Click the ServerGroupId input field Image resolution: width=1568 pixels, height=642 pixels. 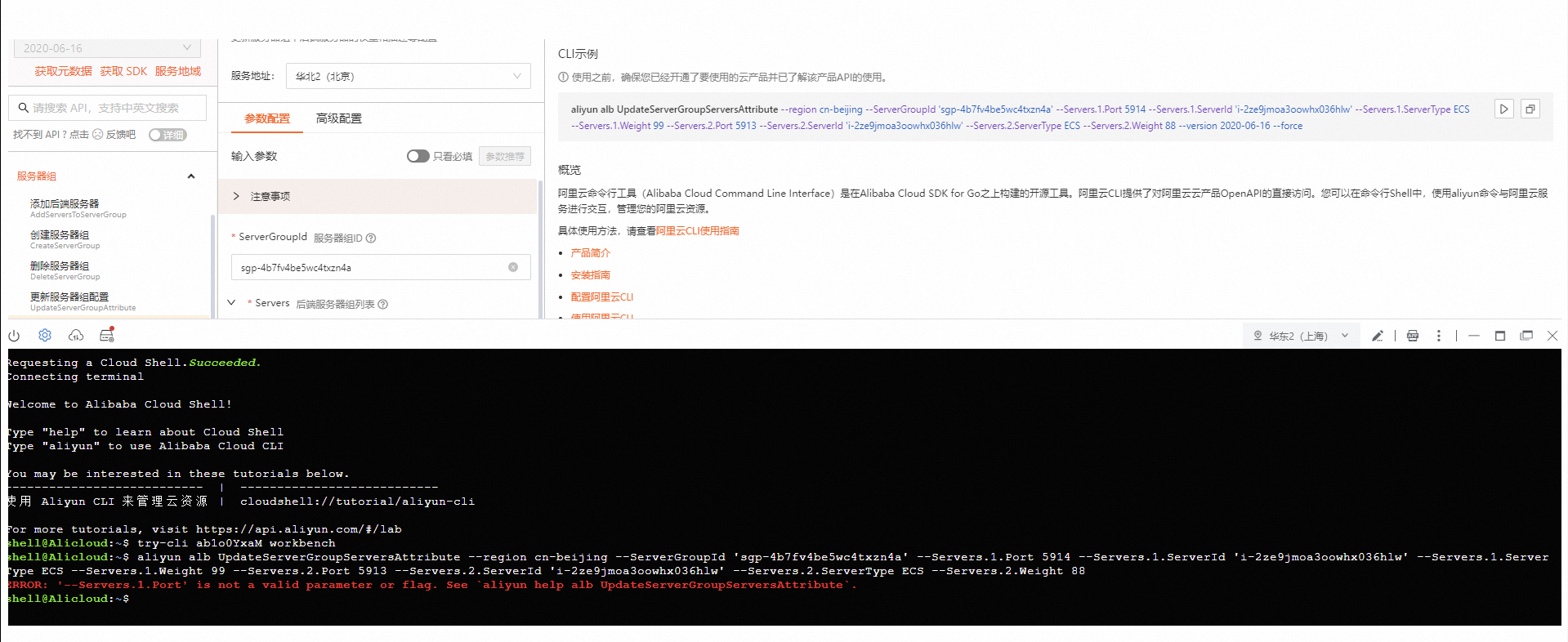(x=381, y=267)
